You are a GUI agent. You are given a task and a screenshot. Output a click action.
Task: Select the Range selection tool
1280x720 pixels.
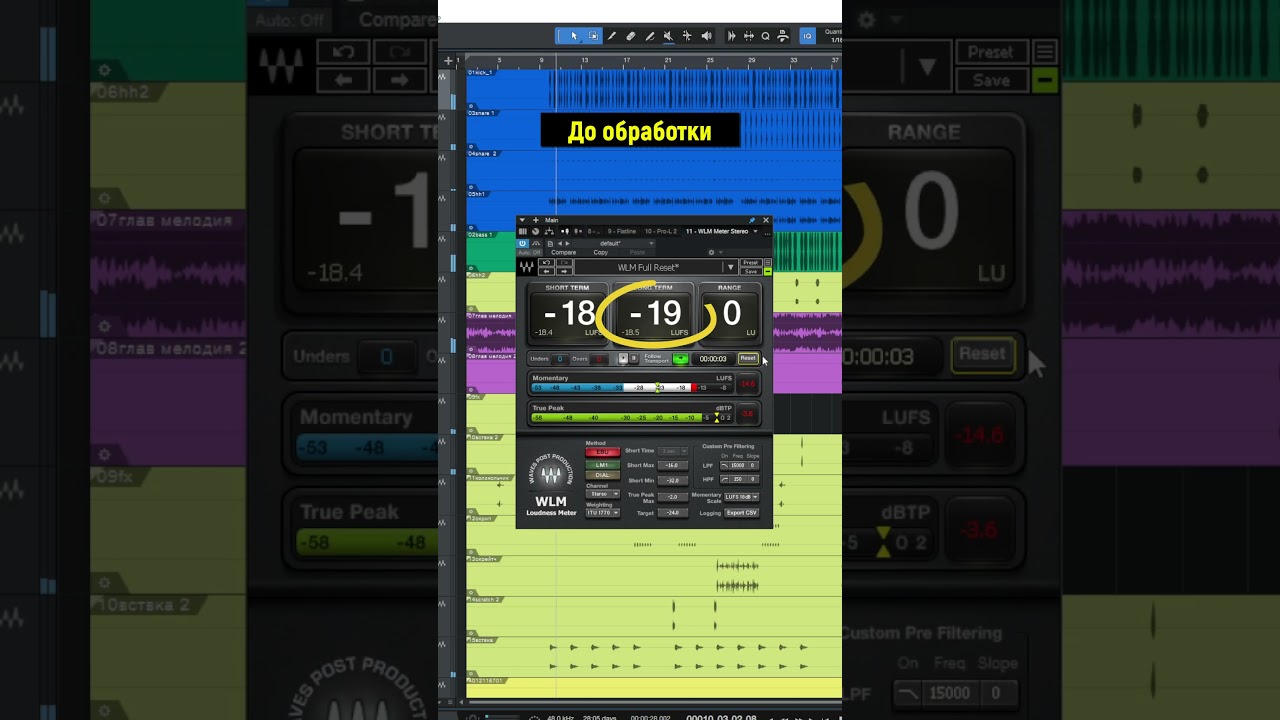pos(594,36)
